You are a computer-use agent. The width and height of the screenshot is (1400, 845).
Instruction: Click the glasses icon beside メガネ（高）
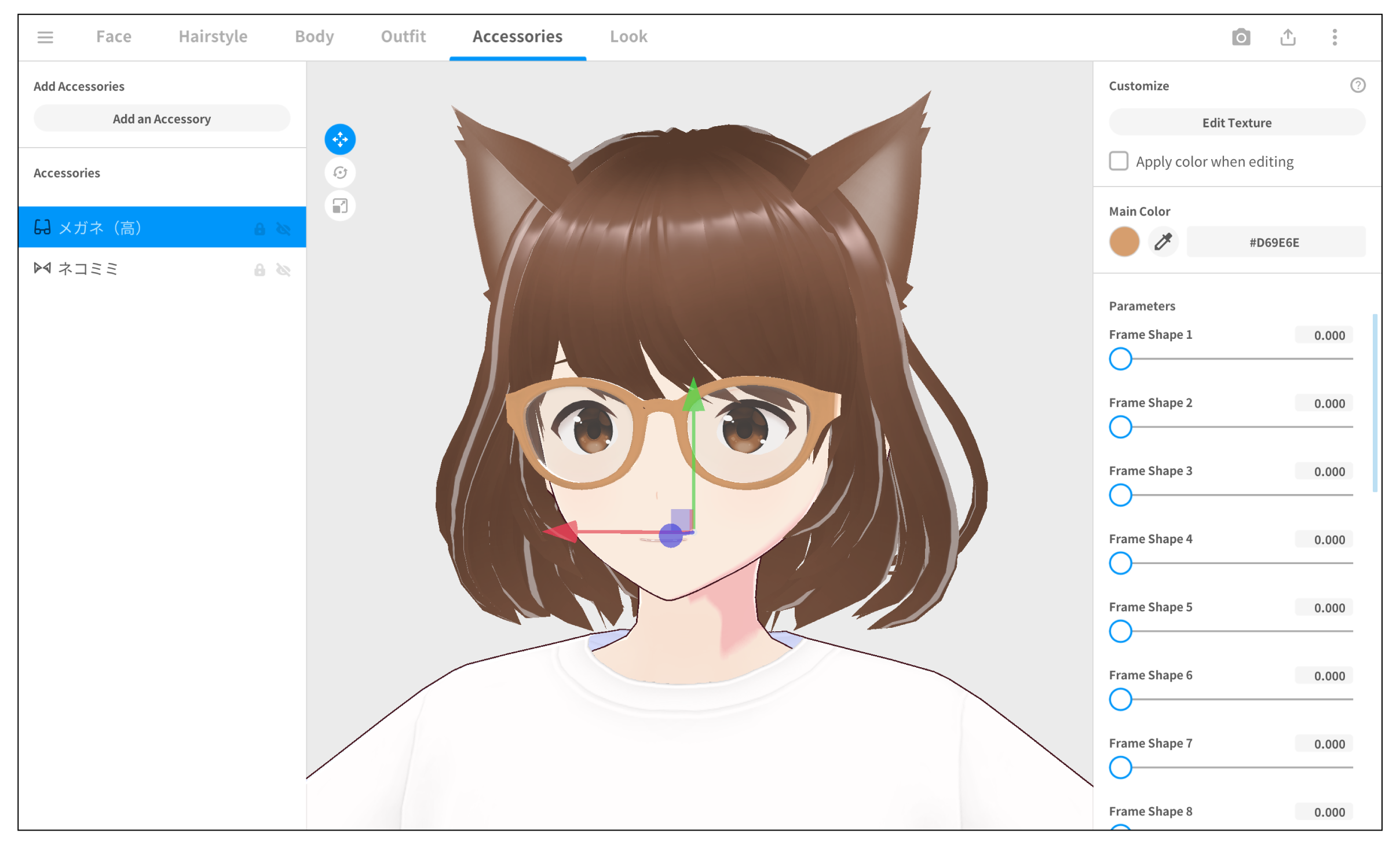pos(42,227)
